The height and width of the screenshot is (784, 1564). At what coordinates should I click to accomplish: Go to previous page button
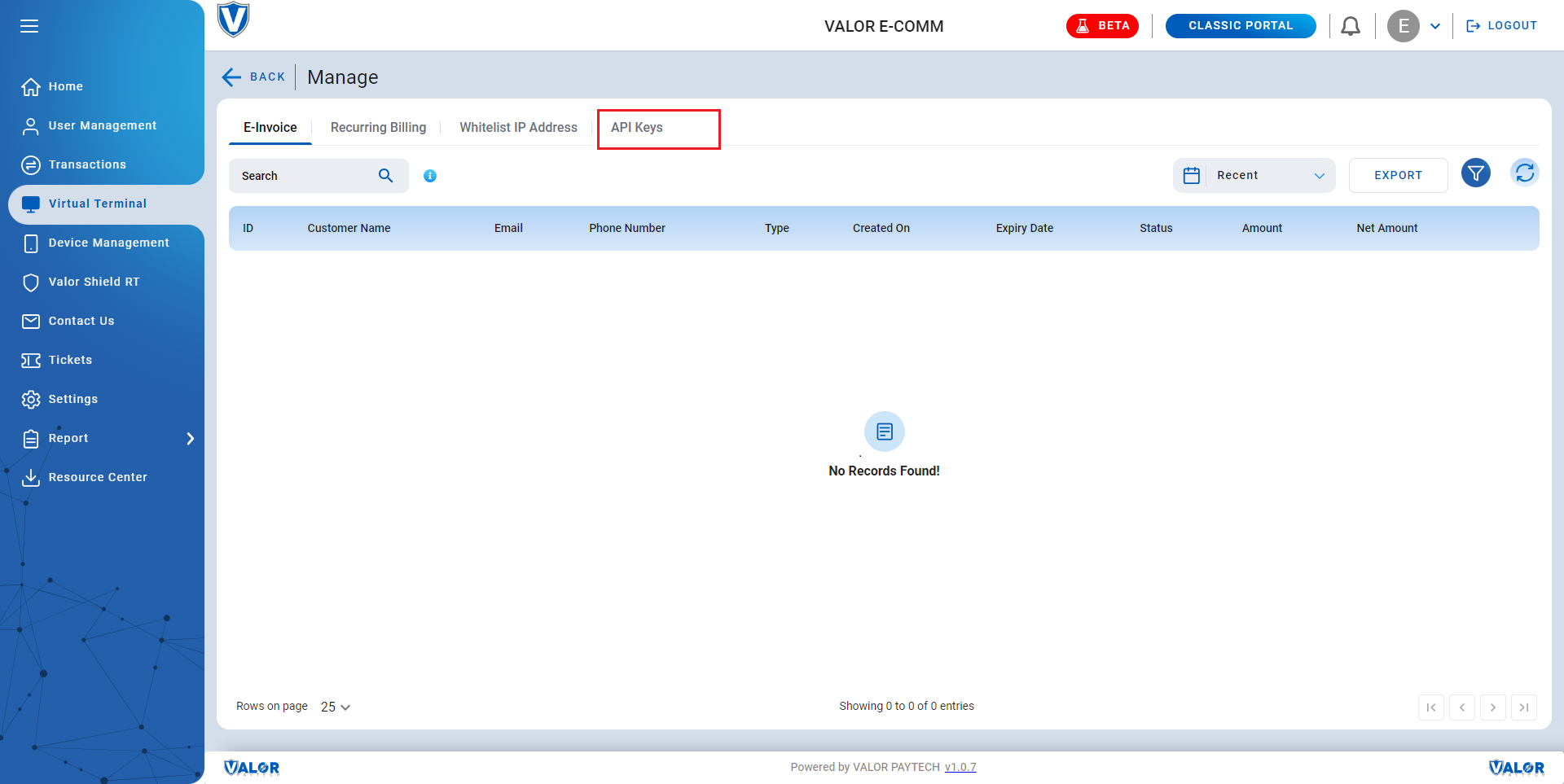1462,707
